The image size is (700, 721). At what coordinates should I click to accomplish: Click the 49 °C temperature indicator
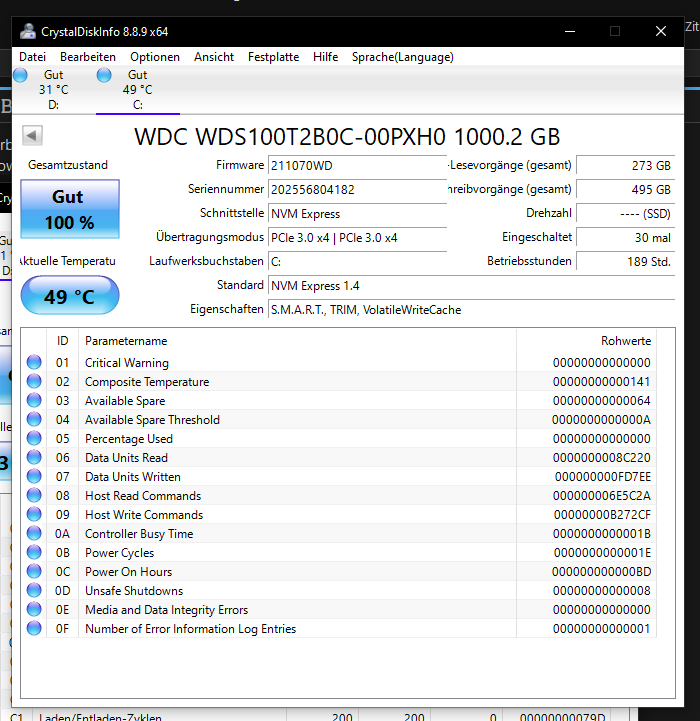(70, 295)
